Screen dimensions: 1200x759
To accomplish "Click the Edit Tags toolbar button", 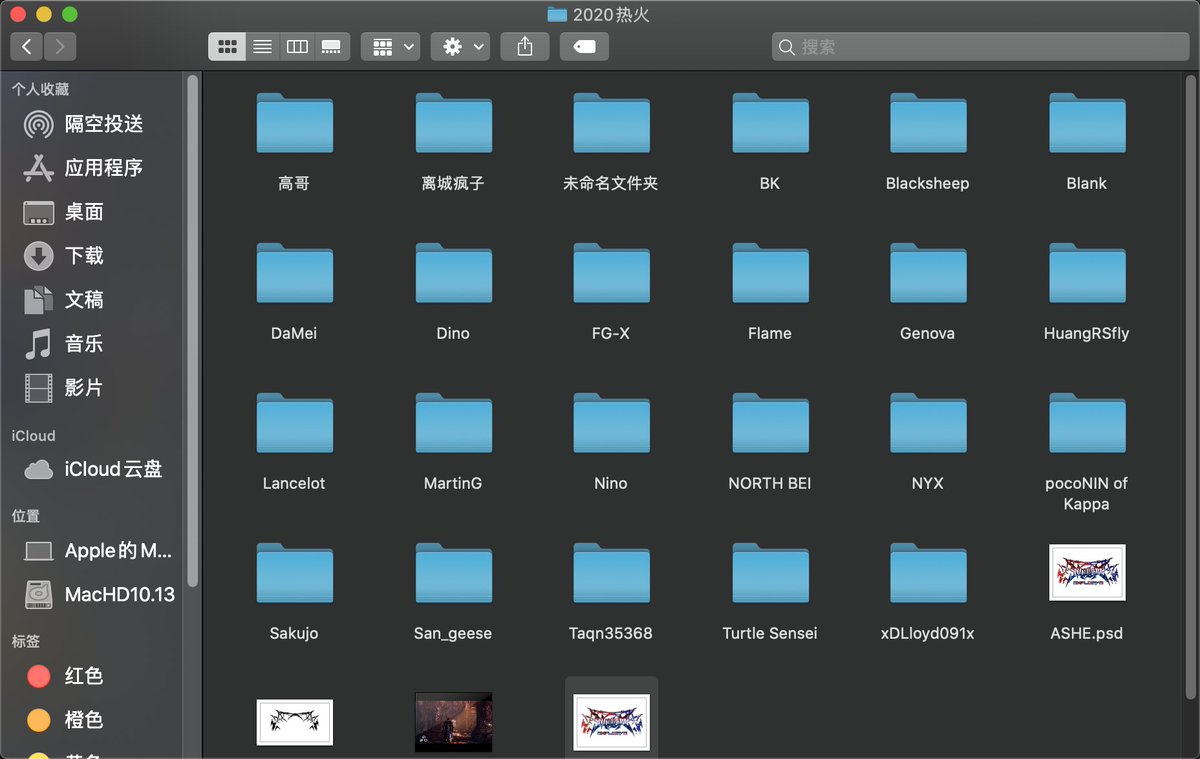I will tap(585, 46).
